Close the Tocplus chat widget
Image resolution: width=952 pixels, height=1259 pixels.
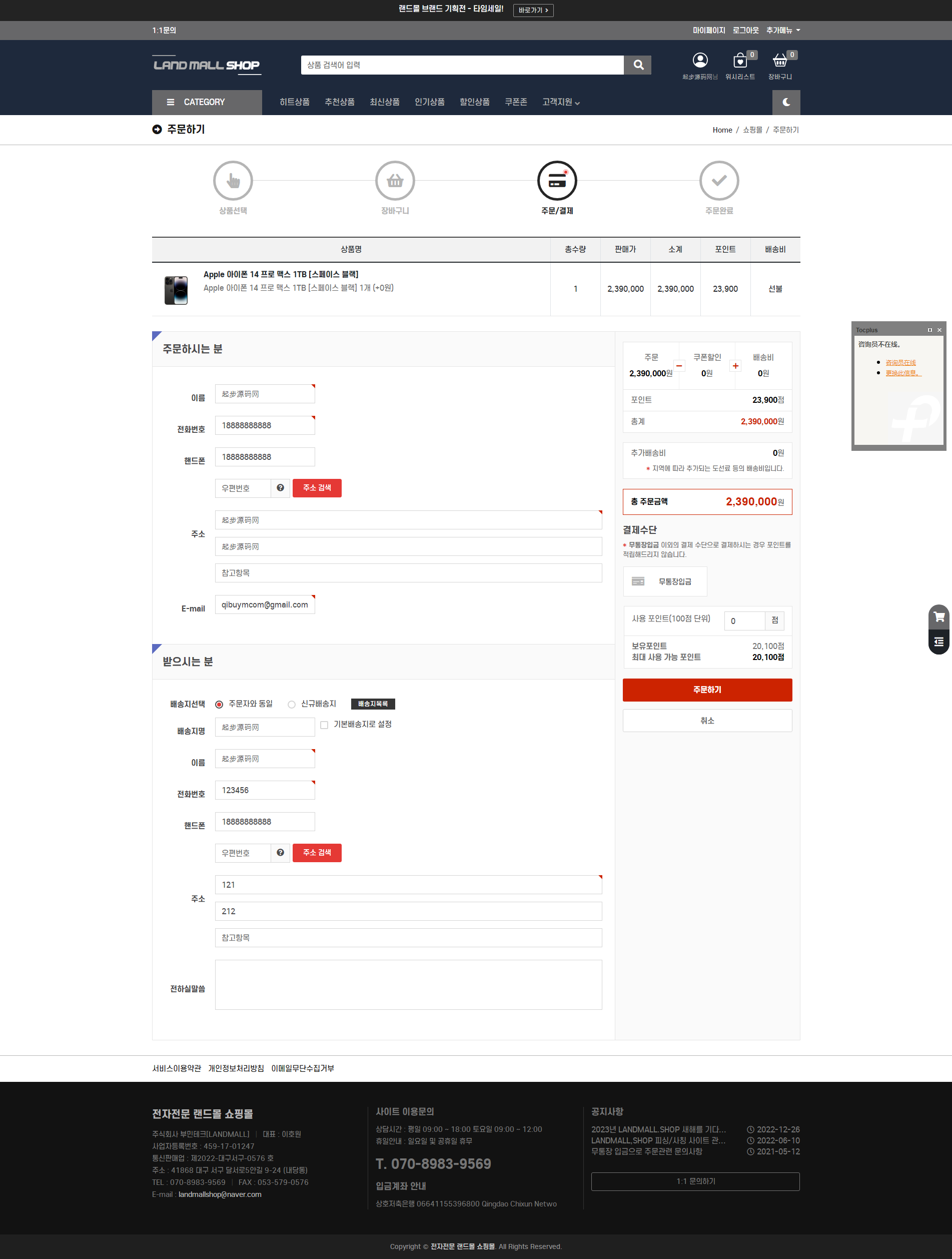point(939,330)
